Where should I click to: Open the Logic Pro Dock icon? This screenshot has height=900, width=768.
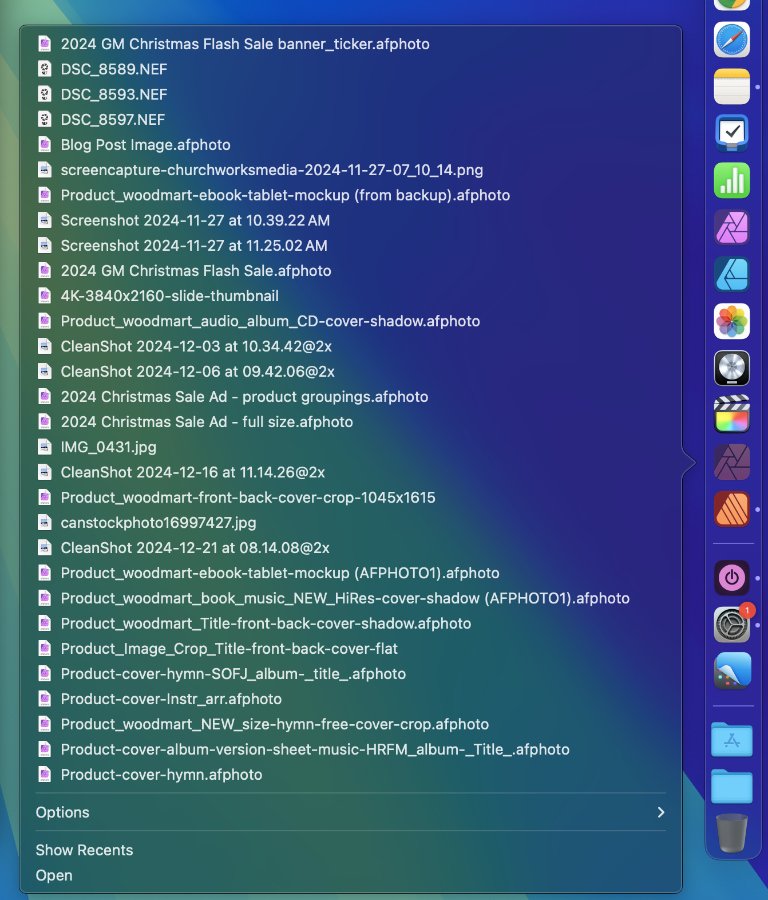[x=732, y=368]
